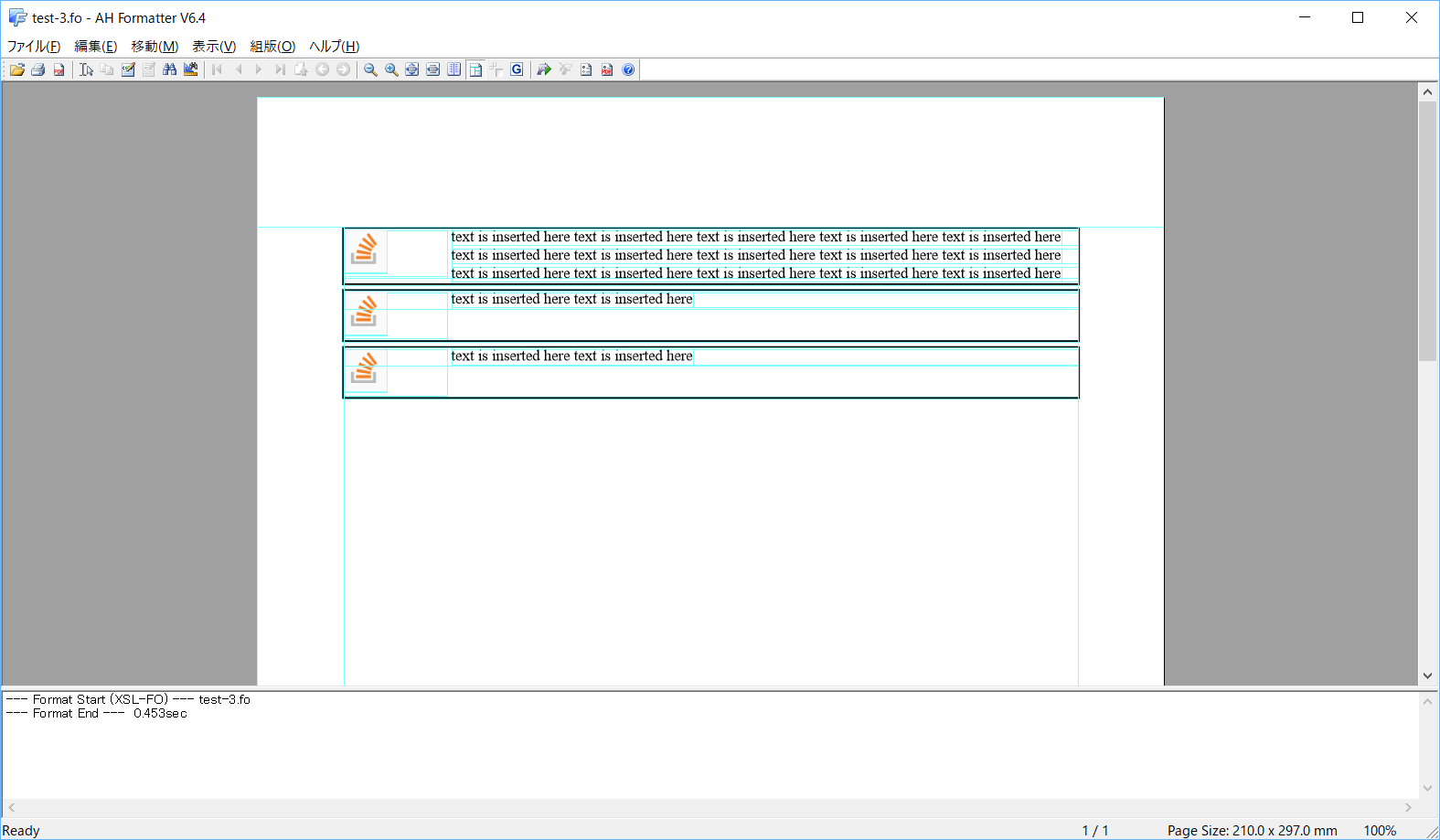This screenshot has height=840, width=1440.
Task: Click the '1 / 1' page indicator
Action: (1095, 831)
